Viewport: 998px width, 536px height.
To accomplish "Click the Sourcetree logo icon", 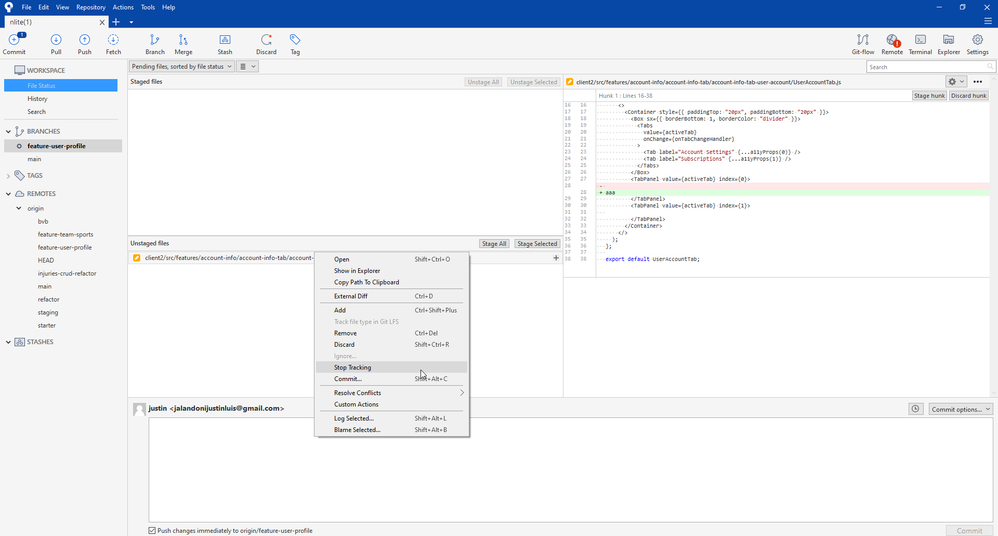I will pos(8,7).
